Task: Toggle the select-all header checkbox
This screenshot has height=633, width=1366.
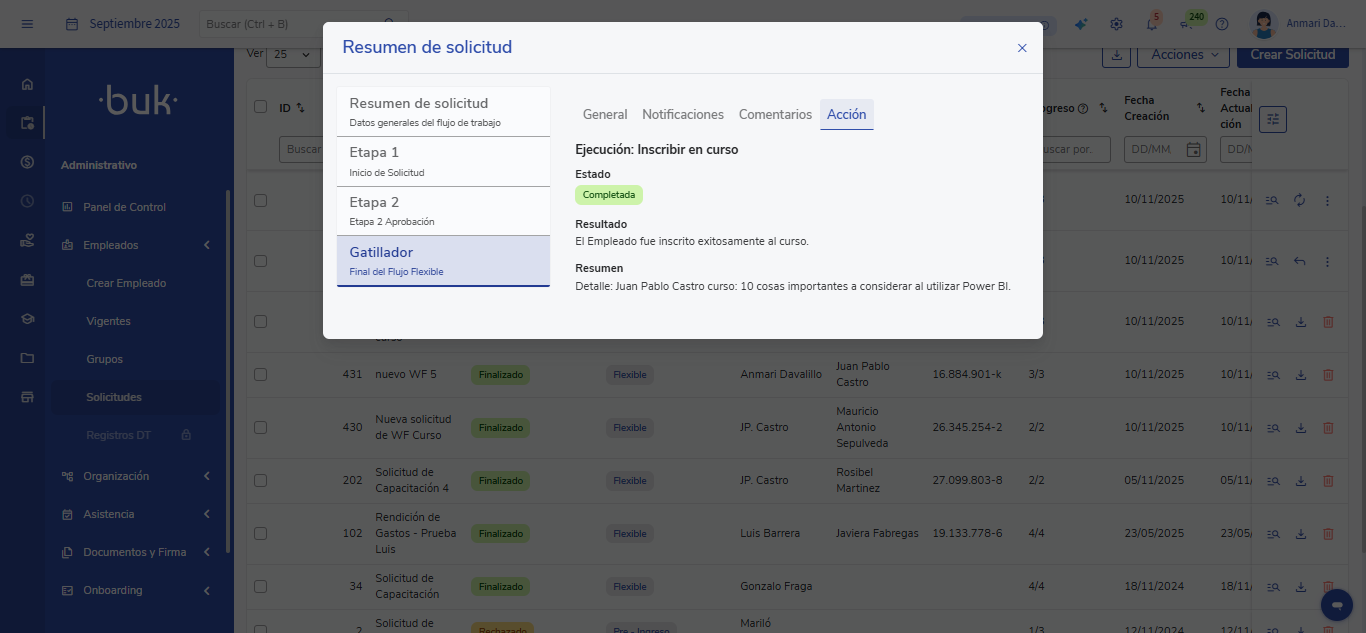Action: click(261, 107)
